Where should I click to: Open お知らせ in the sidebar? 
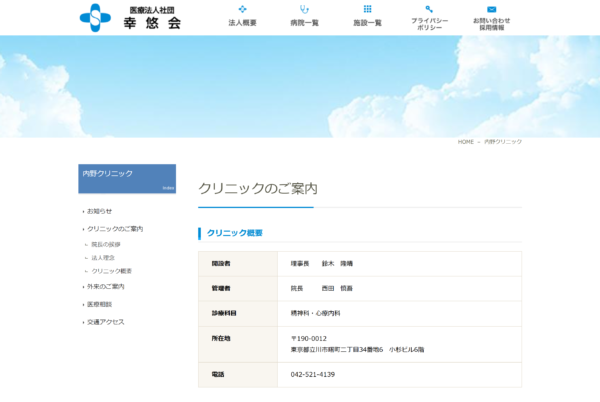[99, 211]
